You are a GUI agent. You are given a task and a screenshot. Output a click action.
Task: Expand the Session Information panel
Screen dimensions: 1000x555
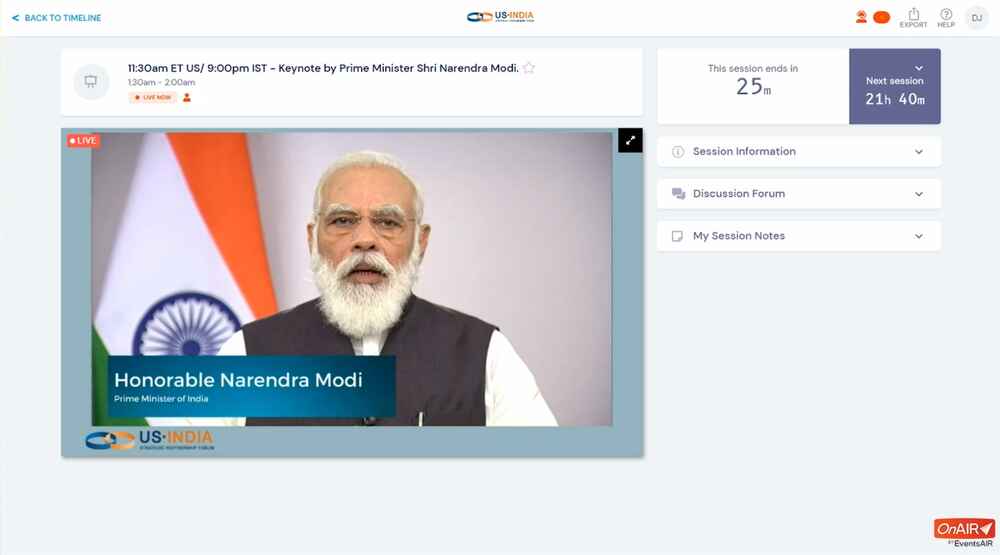pos(798,152)
